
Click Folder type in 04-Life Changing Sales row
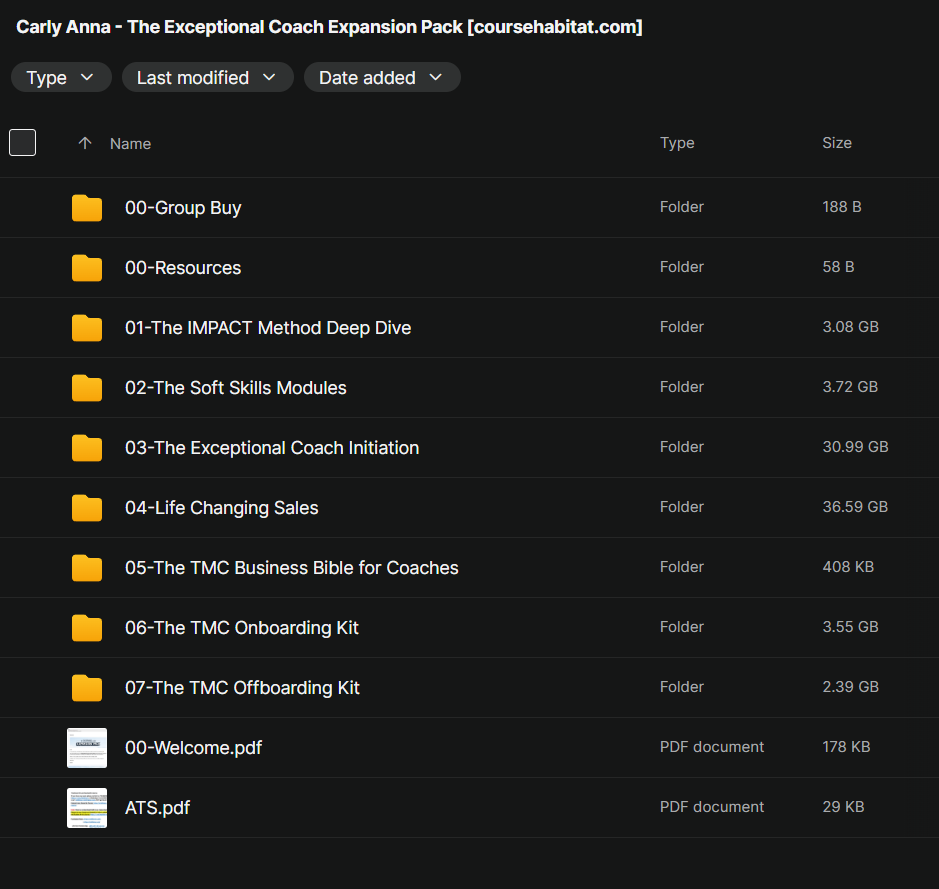[x=681, y=506]
